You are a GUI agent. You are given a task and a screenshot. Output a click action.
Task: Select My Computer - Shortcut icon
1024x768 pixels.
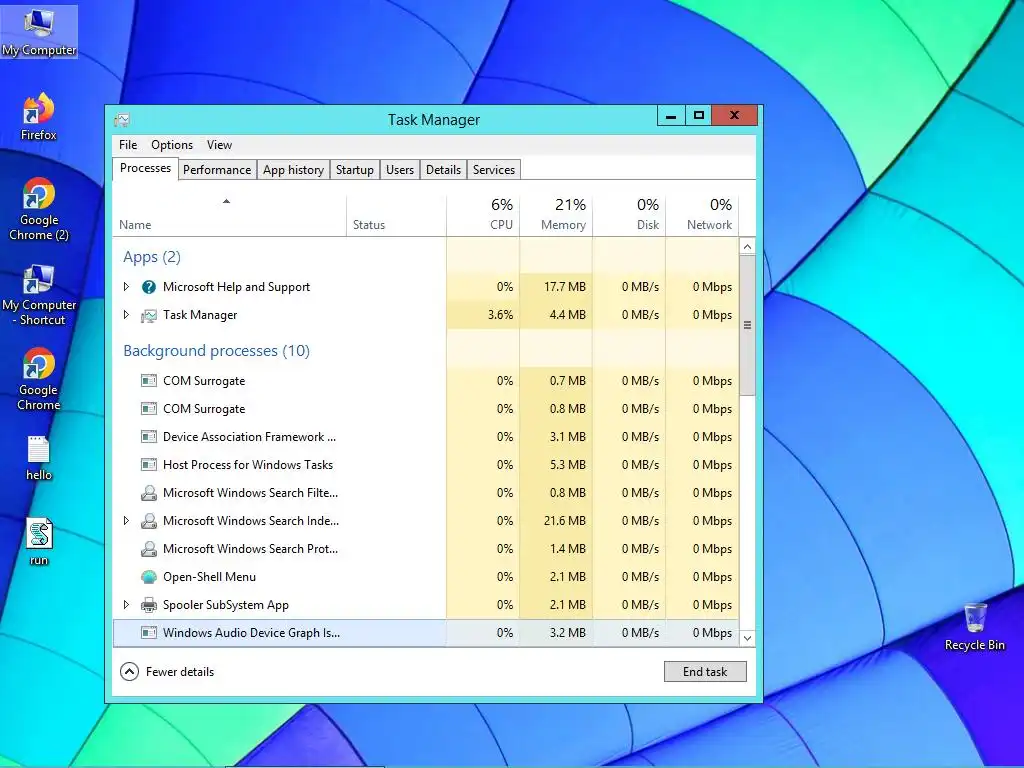pyautogui.click(x=39, y=295)
